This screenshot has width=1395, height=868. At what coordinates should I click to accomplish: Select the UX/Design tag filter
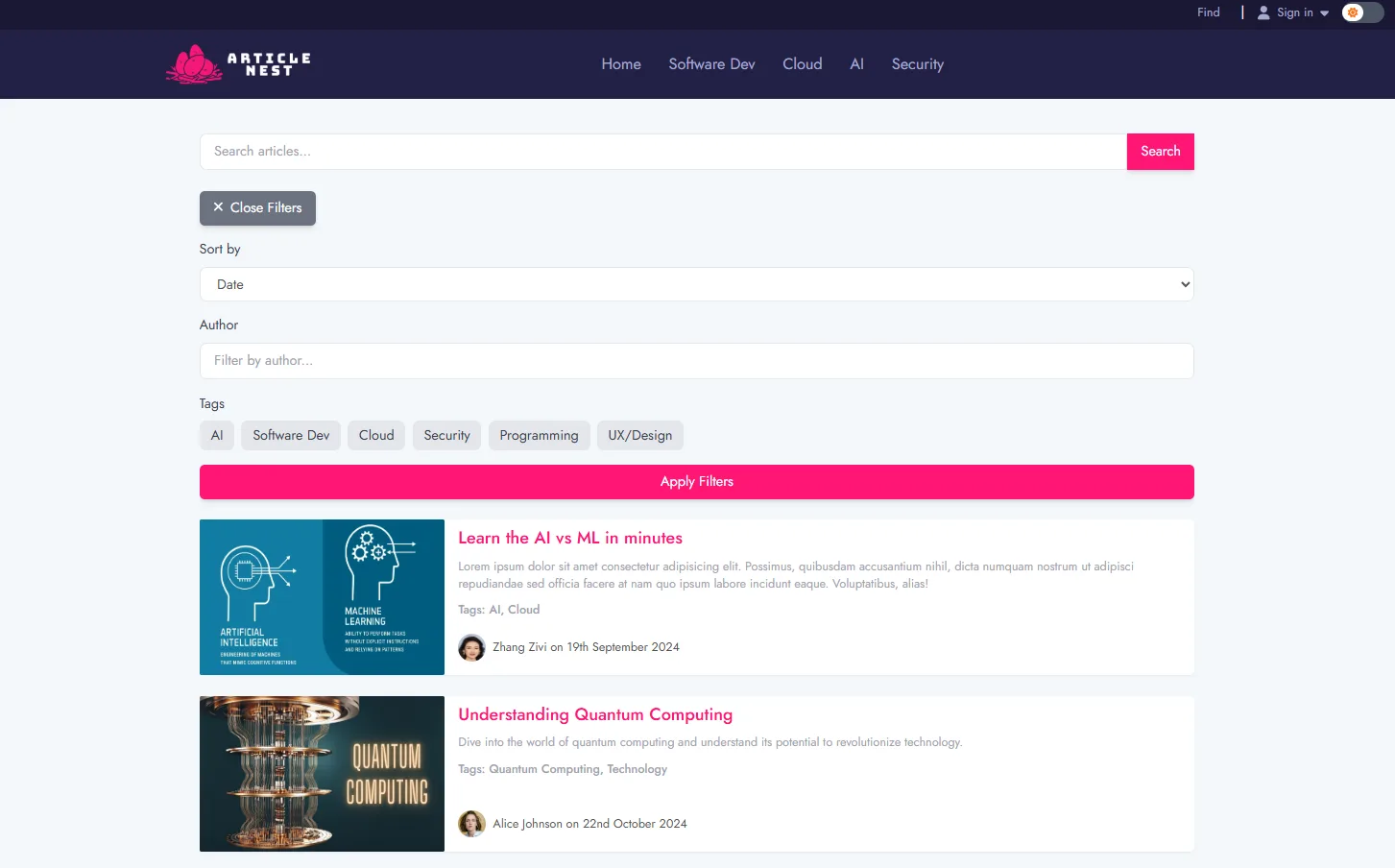(x=639, y=435)
